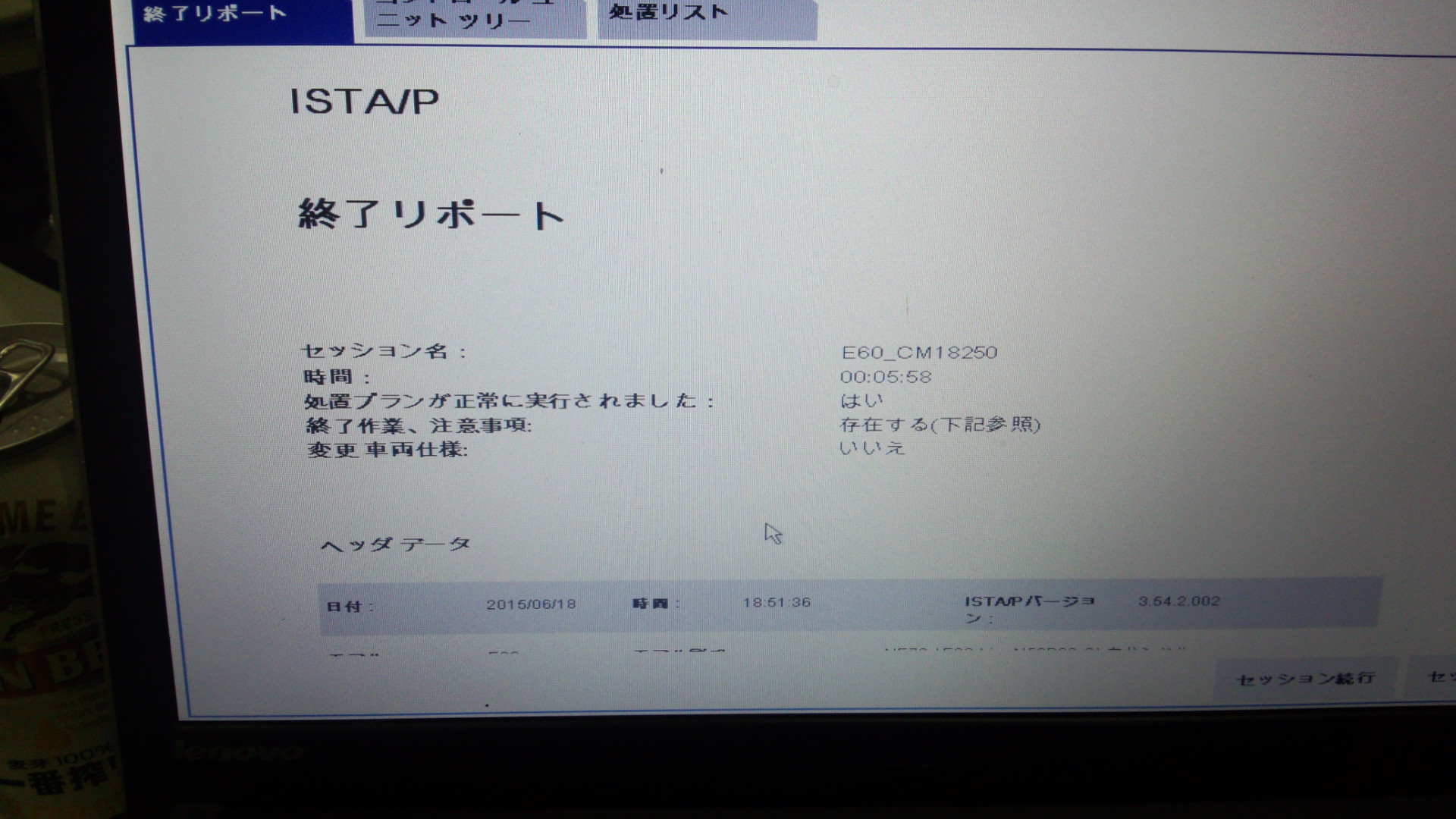
Task: Click the セッション名 label
Action: pos(384,352)
